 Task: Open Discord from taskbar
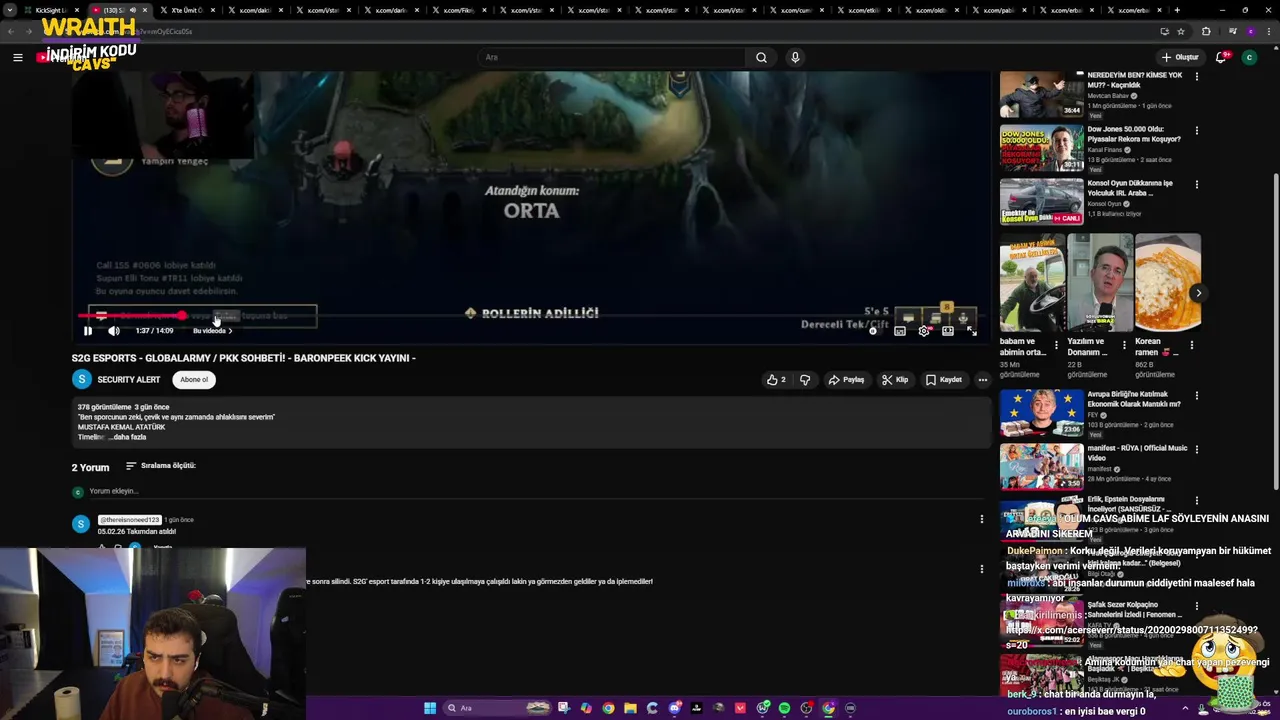point(675,708)
